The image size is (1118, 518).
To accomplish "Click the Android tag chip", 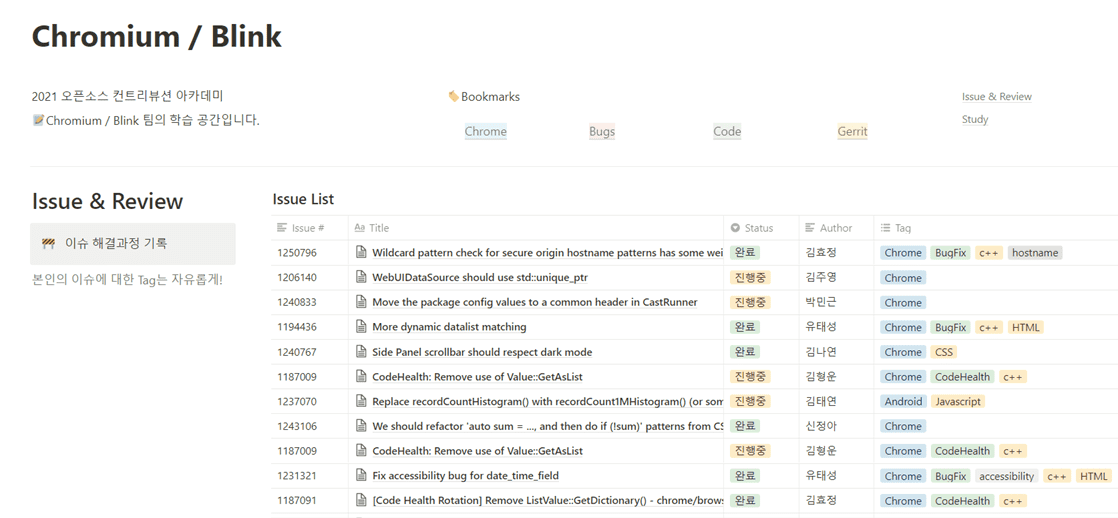I will (903, 401).
